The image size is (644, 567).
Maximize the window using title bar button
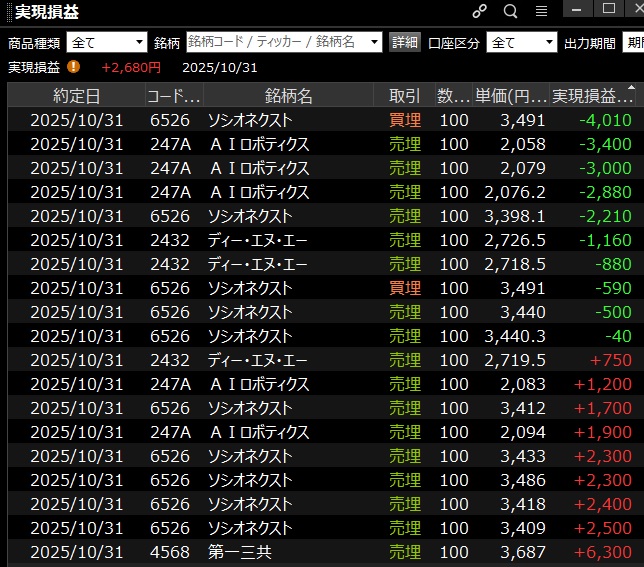tap(608, 9)
